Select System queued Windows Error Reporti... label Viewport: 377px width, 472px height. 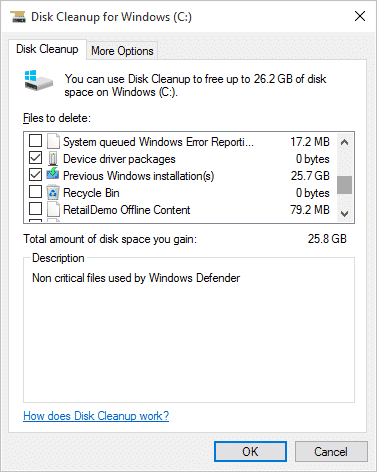click(158, 142)
